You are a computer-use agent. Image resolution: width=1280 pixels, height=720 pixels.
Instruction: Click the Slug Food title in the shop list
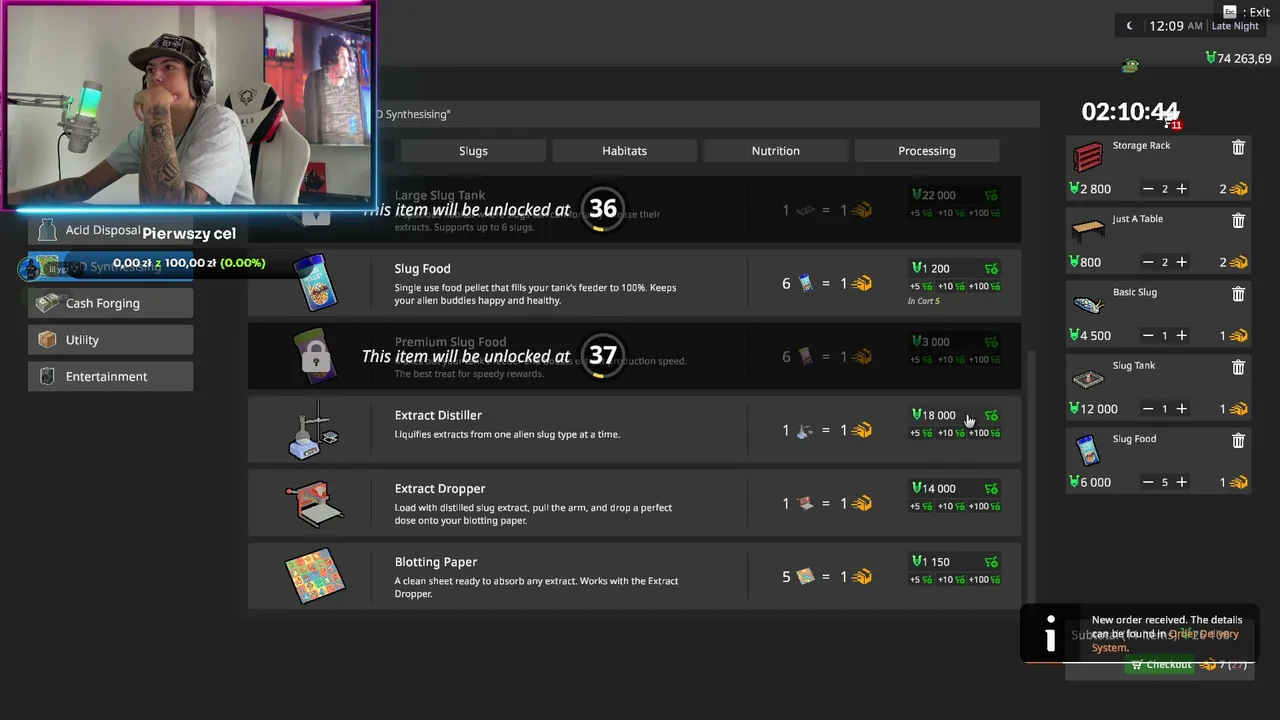[422, 268]
